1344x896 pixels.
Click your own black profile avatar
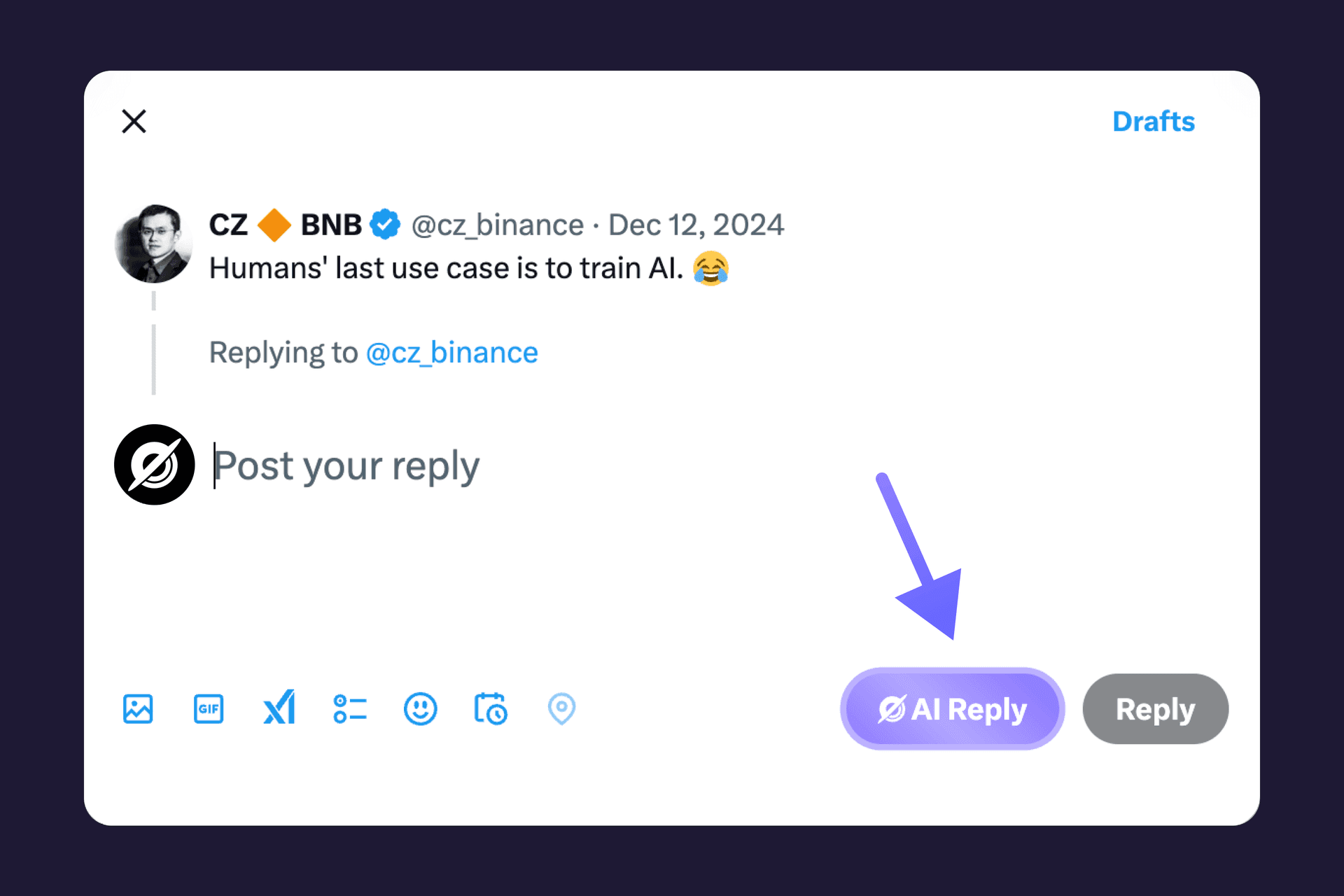coord(155,464)
